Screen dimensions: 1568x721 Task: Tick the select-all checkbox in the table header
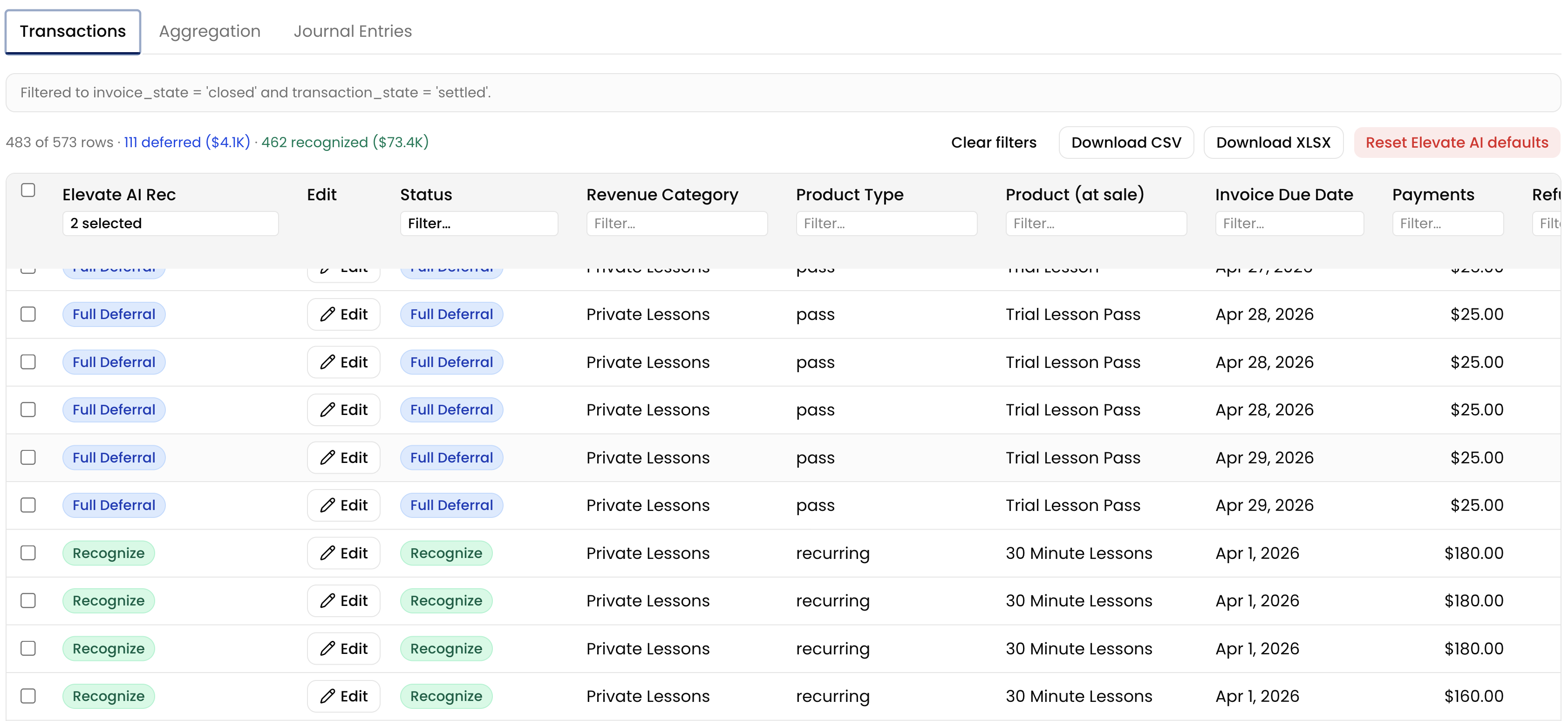[28, 190]
